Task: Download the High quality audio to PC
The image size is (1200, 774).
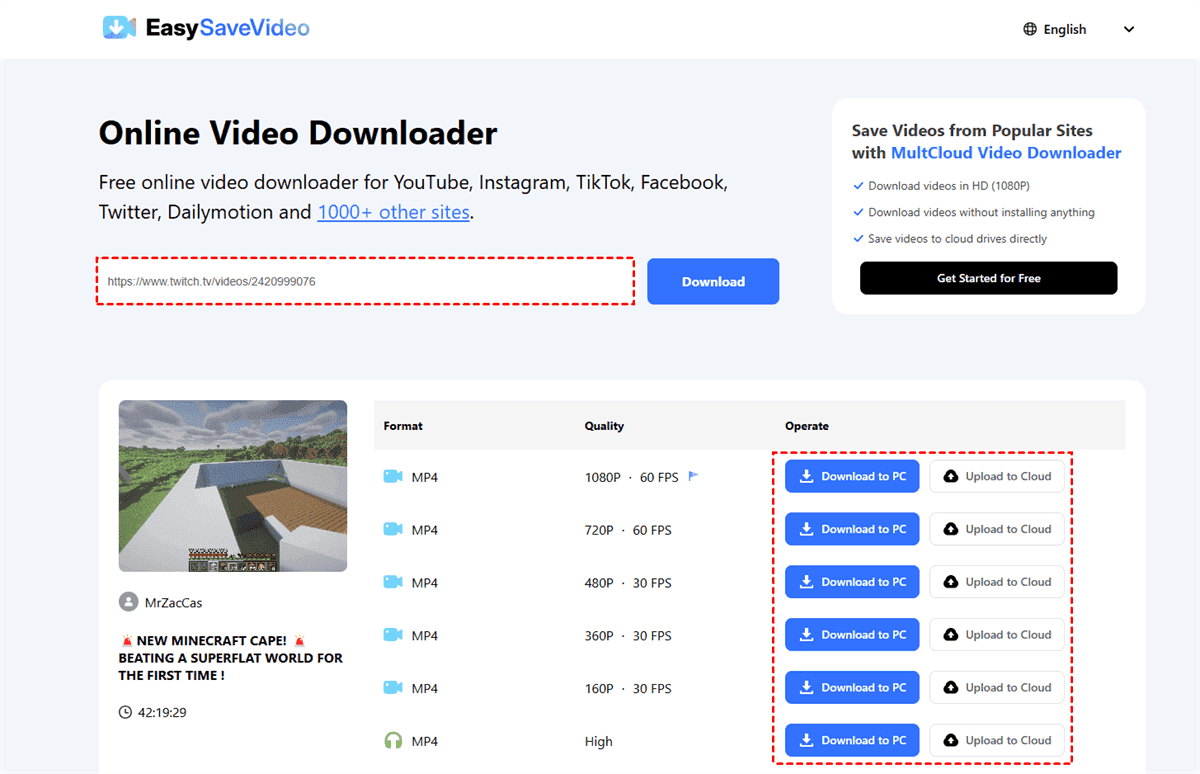Action: 852,741
